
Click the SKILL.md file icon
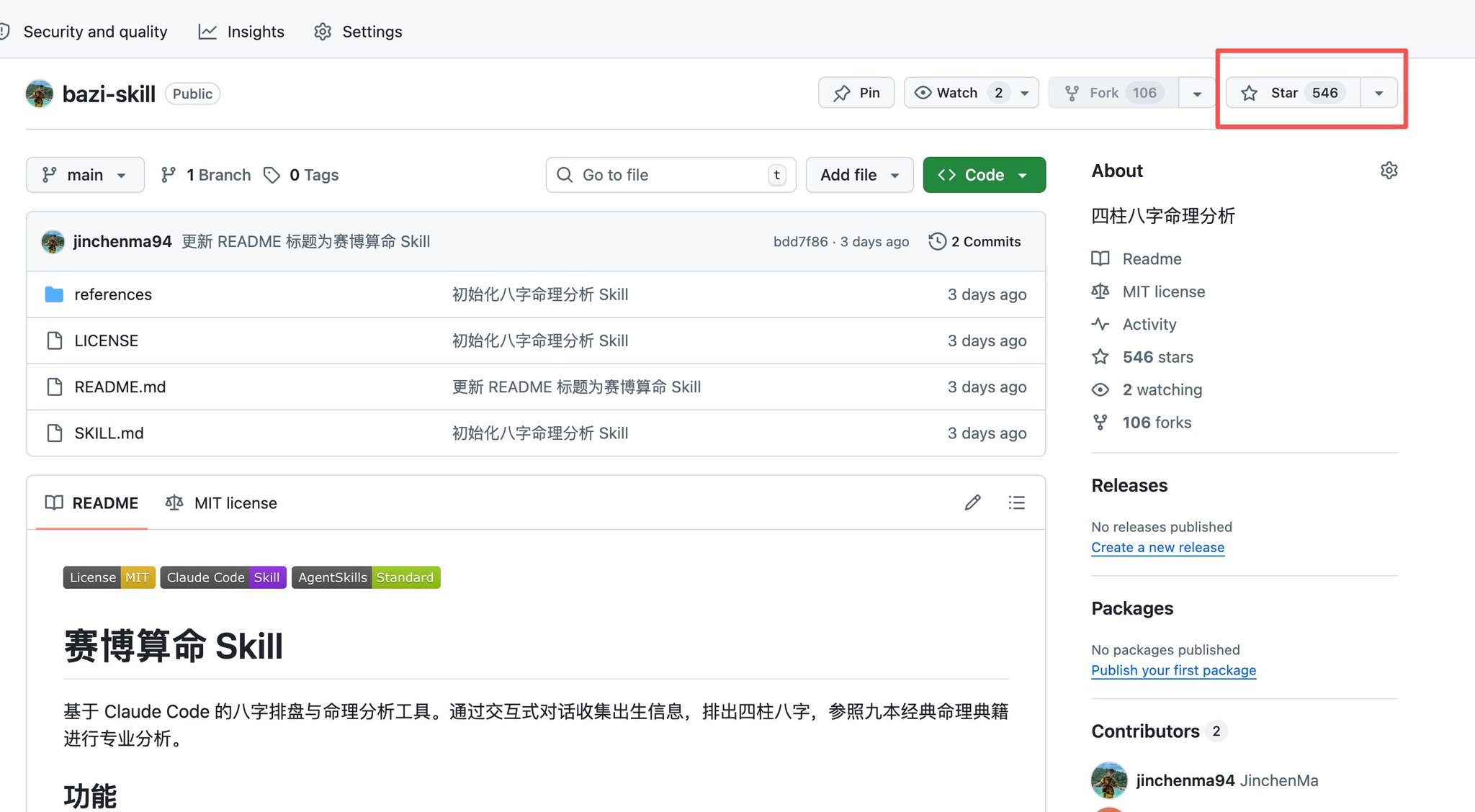tap(54, 433)
